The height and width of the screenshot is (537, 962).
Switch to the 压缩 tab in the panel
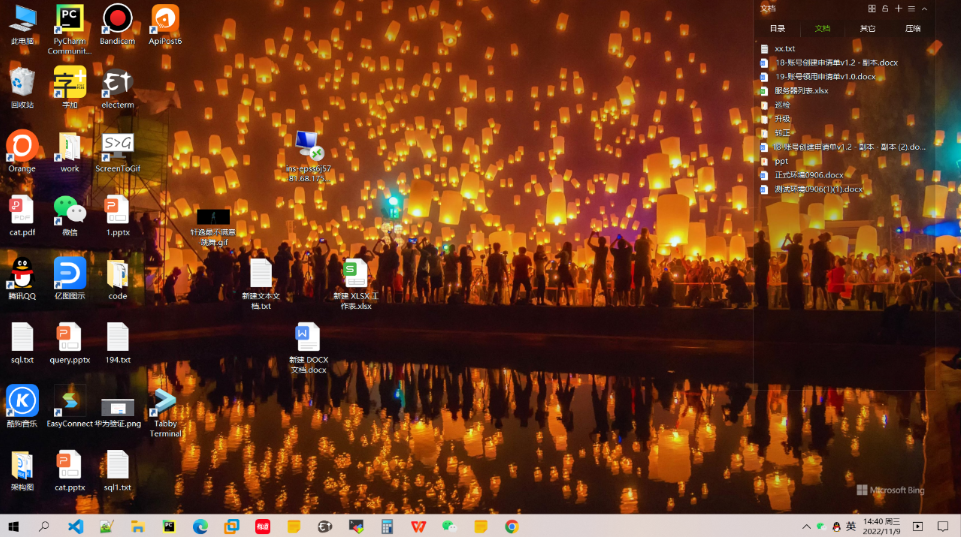[x=912, y=28]
